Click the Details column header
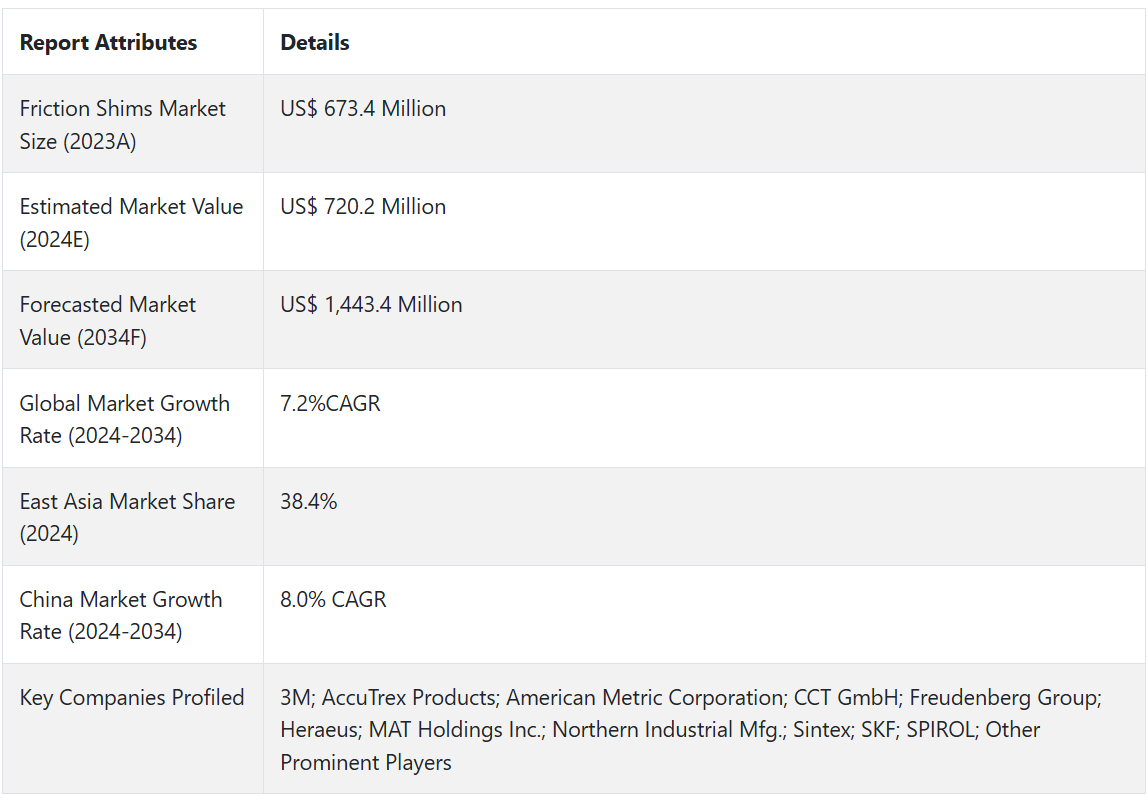The image size is (1148, 802). coord(315,43)
